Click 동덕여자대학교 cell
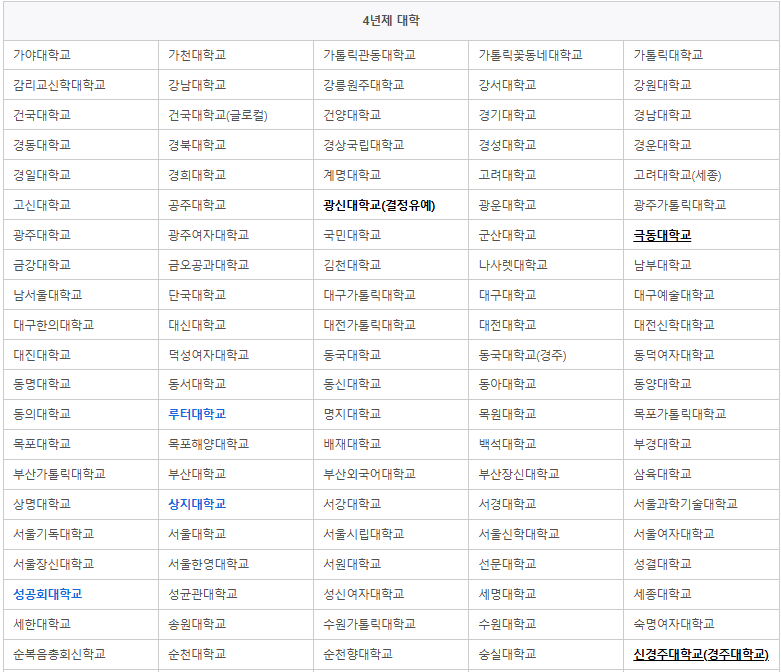The height and width of the screenshot is (672, 781). pos(701,354)
